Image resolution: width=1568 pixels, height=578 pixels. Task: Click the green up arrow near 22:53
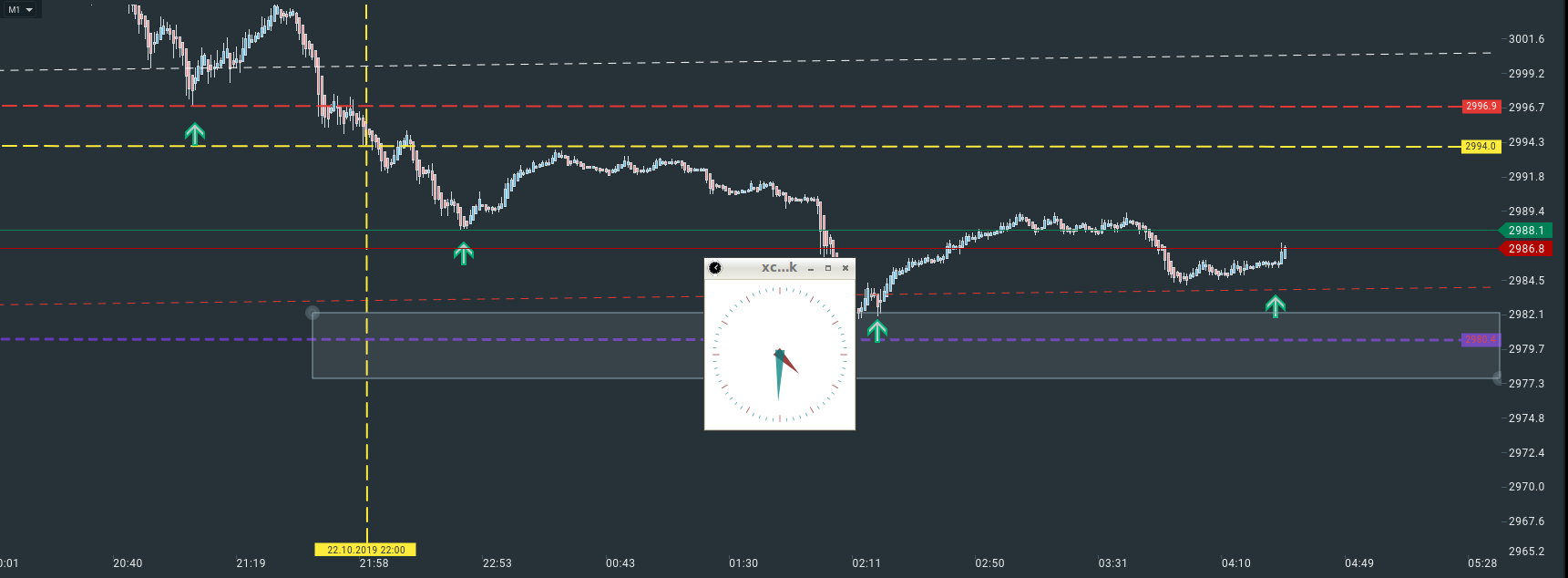tap(464, 253)
